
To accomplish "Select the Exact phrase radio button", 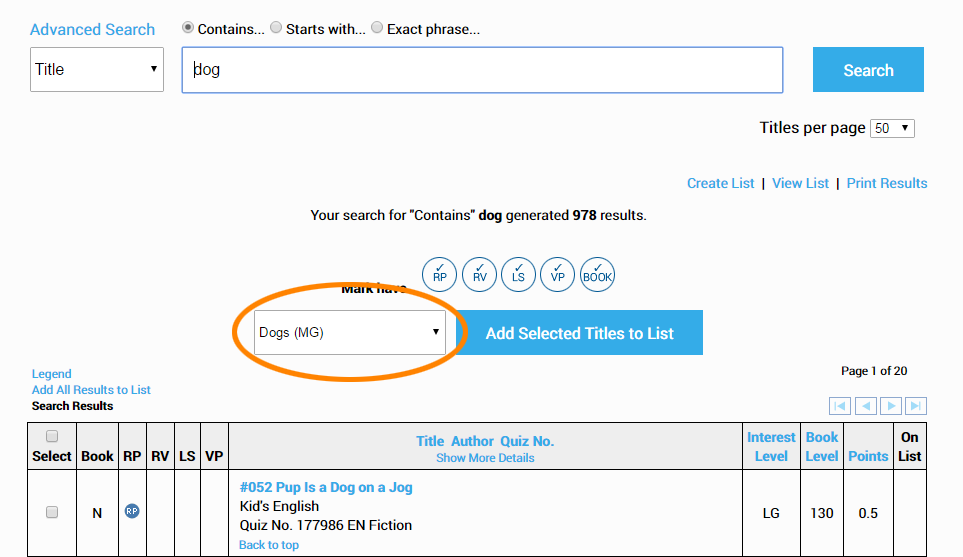I will click(377, 28).
